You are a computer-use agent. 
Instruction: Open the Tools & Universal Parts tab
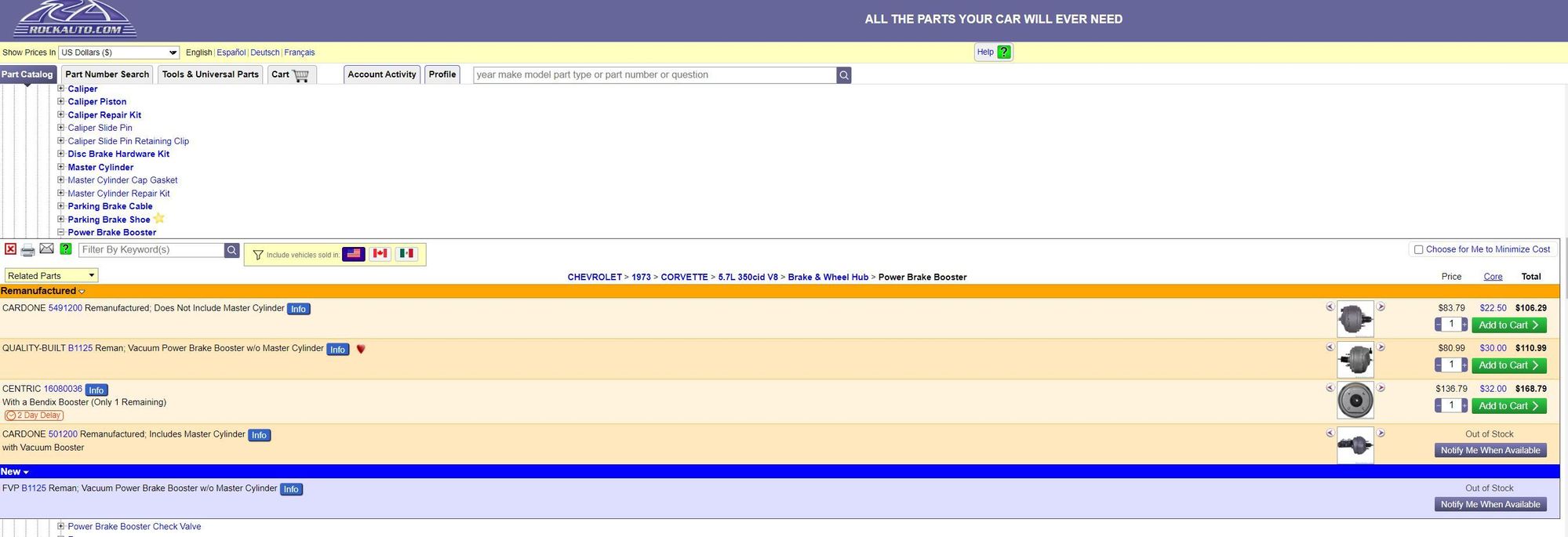210,74
